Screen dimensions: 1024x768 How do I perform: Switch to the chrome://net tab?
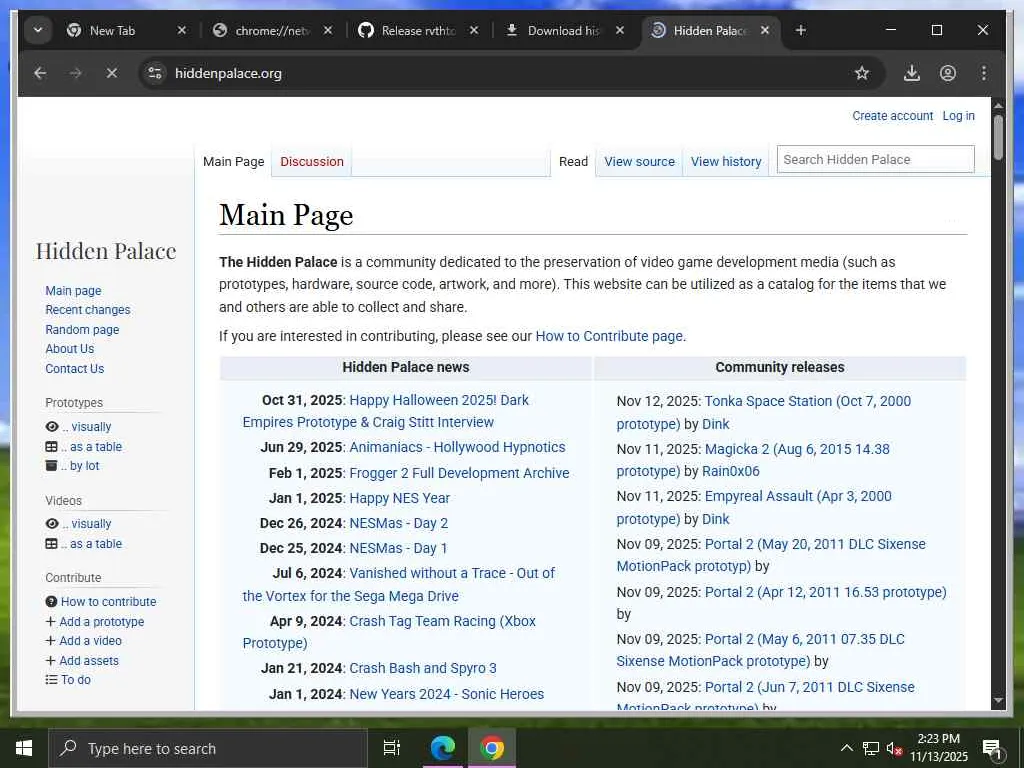pos(272,31)
